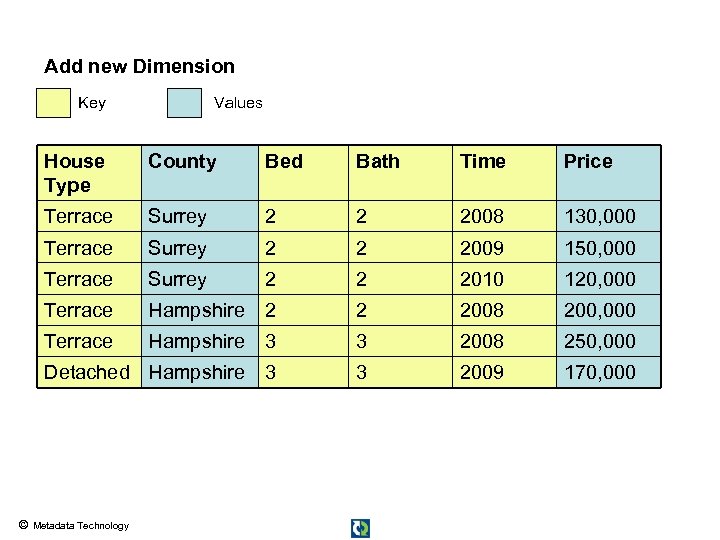Select Bed value '2' in the 150,000 row
This screenshot has height=540, width=720.
click(303, 248)
